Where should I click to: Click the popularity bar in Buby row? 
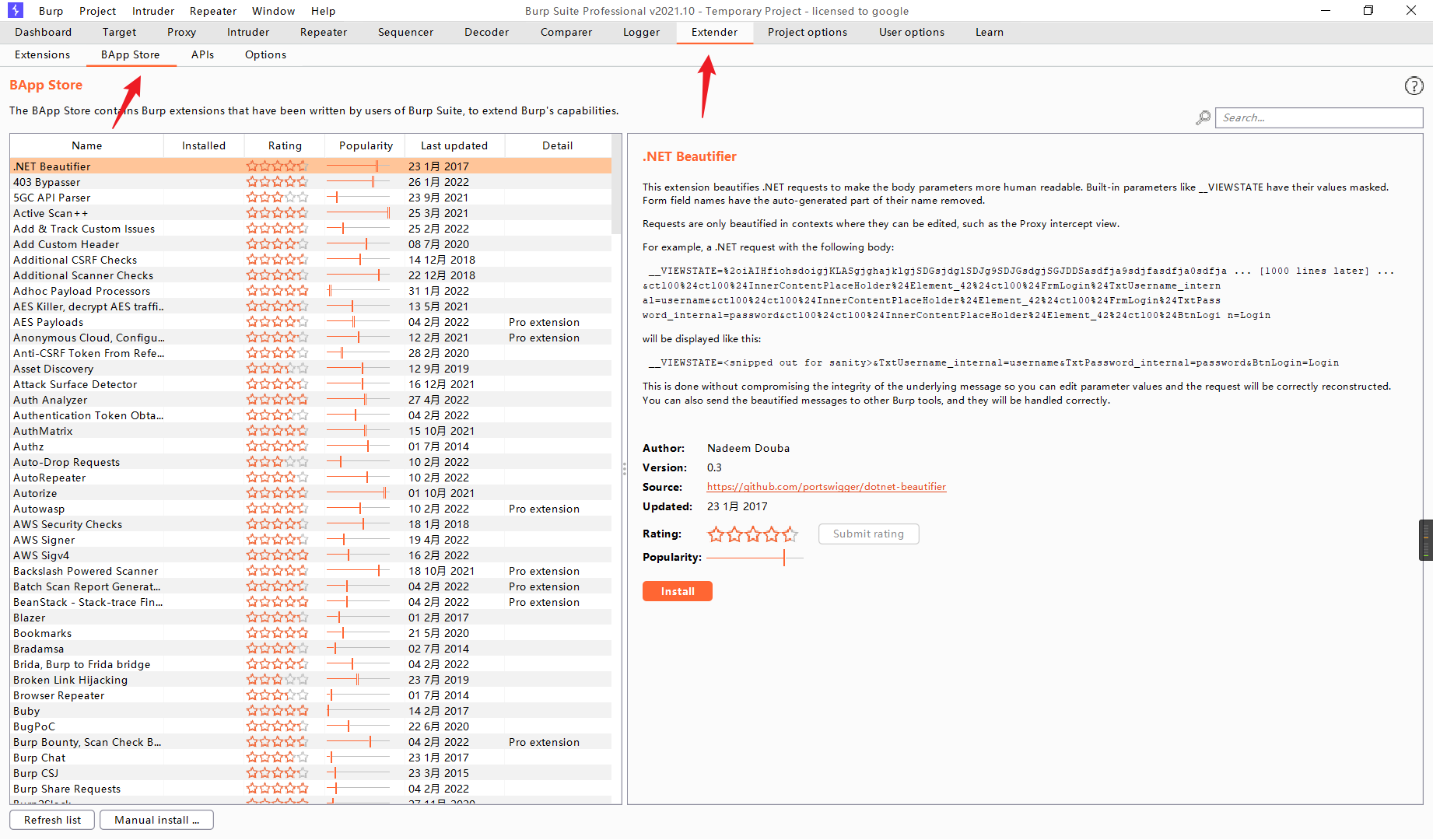click(358, 711)
